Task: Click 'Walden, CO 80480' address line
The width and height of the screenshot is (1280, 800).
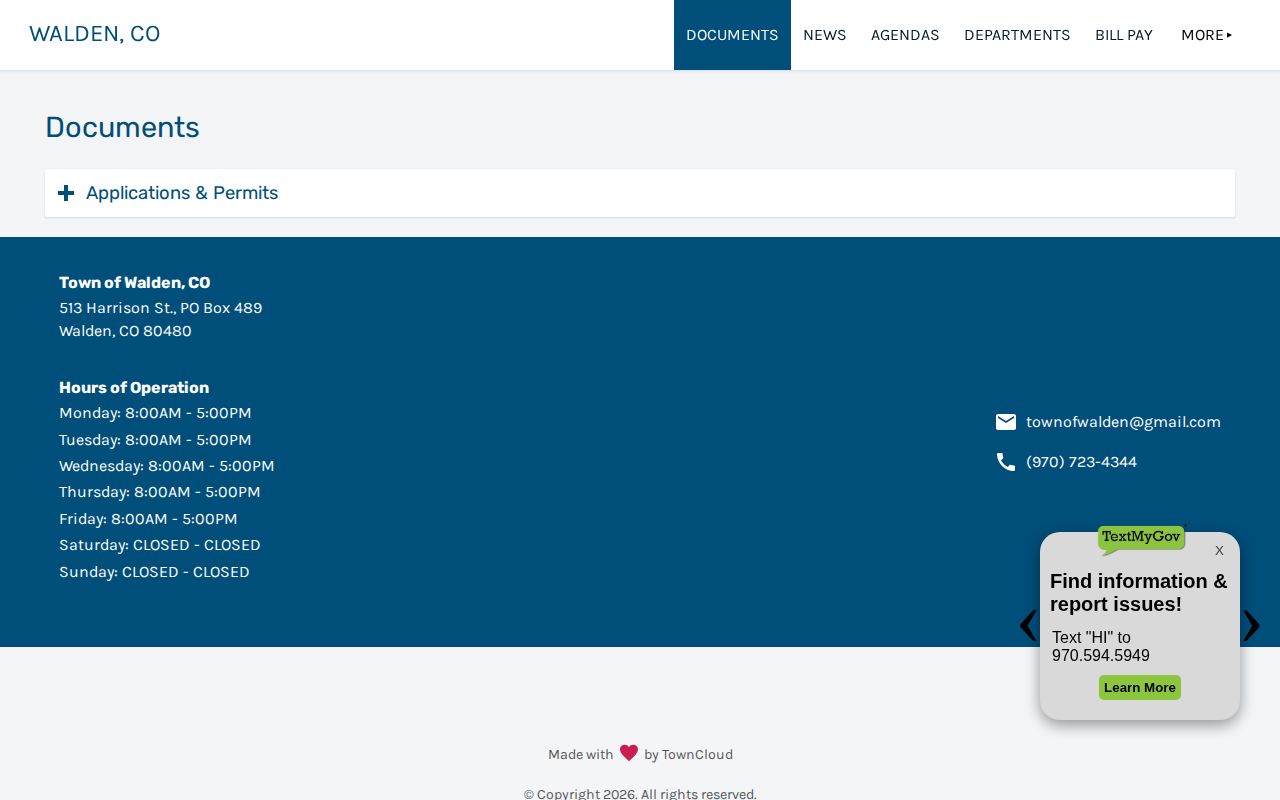Action: click(125, 331)
